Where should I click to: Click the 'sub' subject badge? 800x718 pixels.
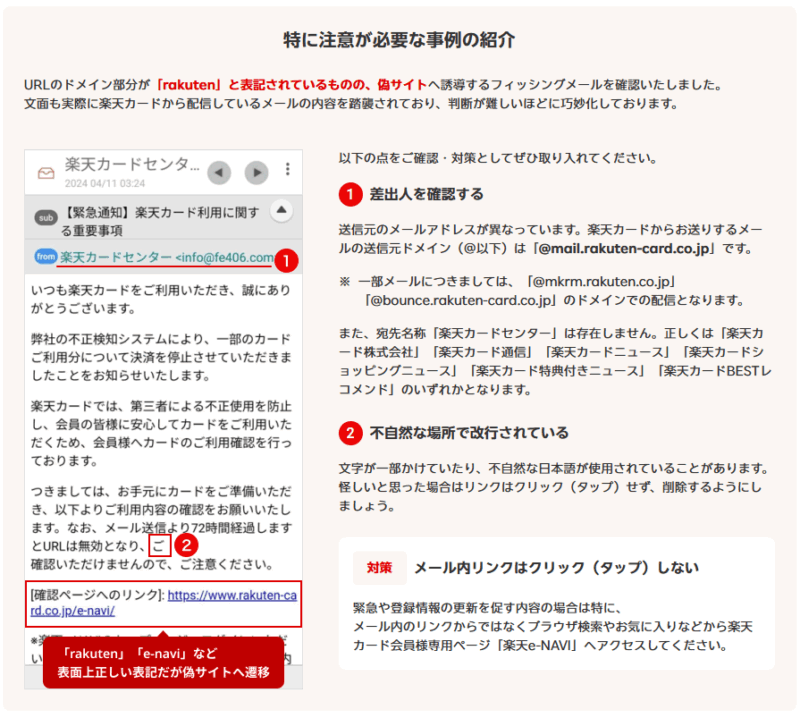coord(46,218)
